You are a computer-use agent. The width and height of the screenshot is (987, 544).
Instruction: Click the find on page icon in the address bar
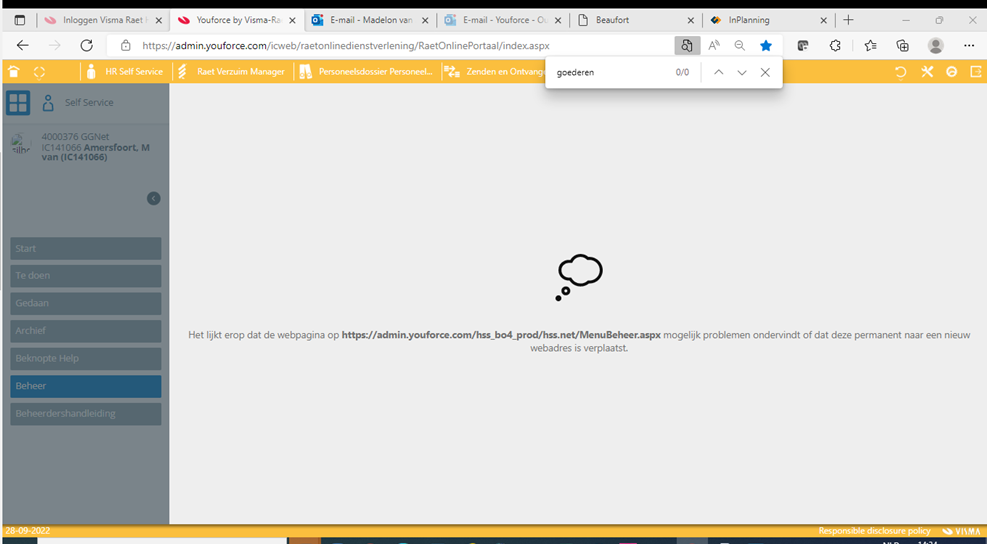pyautogui.click(x=687, y=45)
